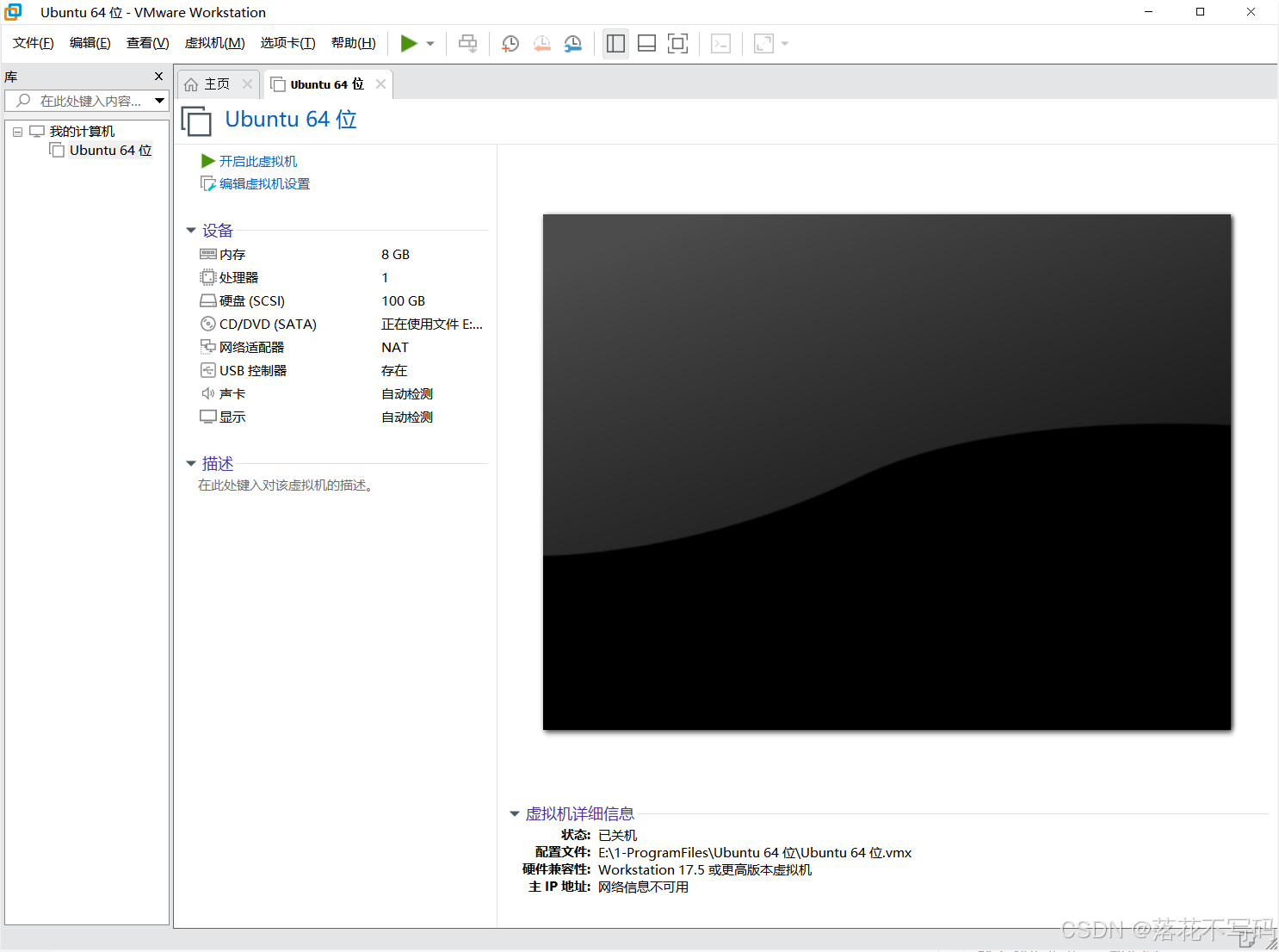
Task: Collapse the 描述 section
Action: tap(191, 464)
